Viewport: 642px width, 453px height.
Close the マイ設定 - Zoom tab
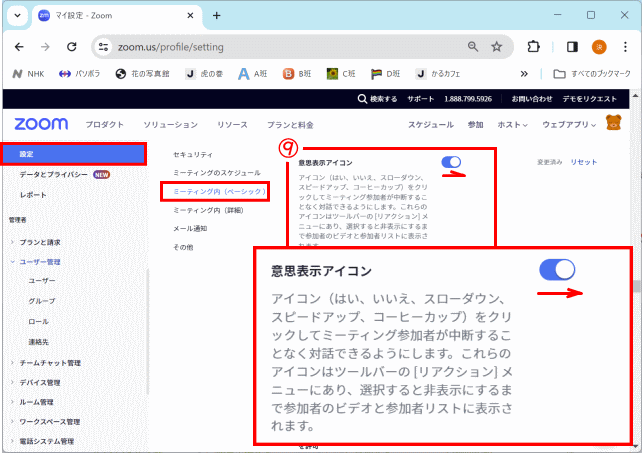click(190, 16)
